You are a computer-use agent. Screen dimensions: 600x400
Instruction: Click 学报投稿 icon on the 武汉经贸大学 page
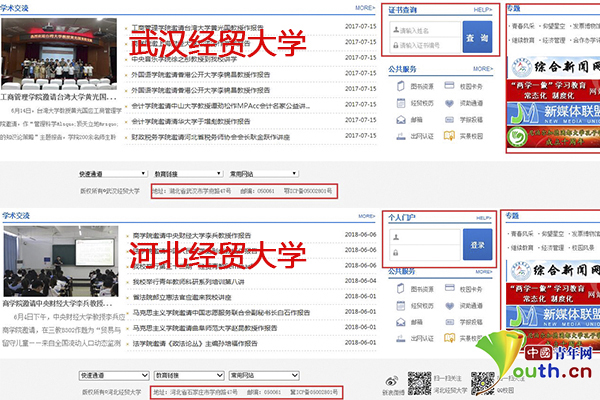(449, 120)
